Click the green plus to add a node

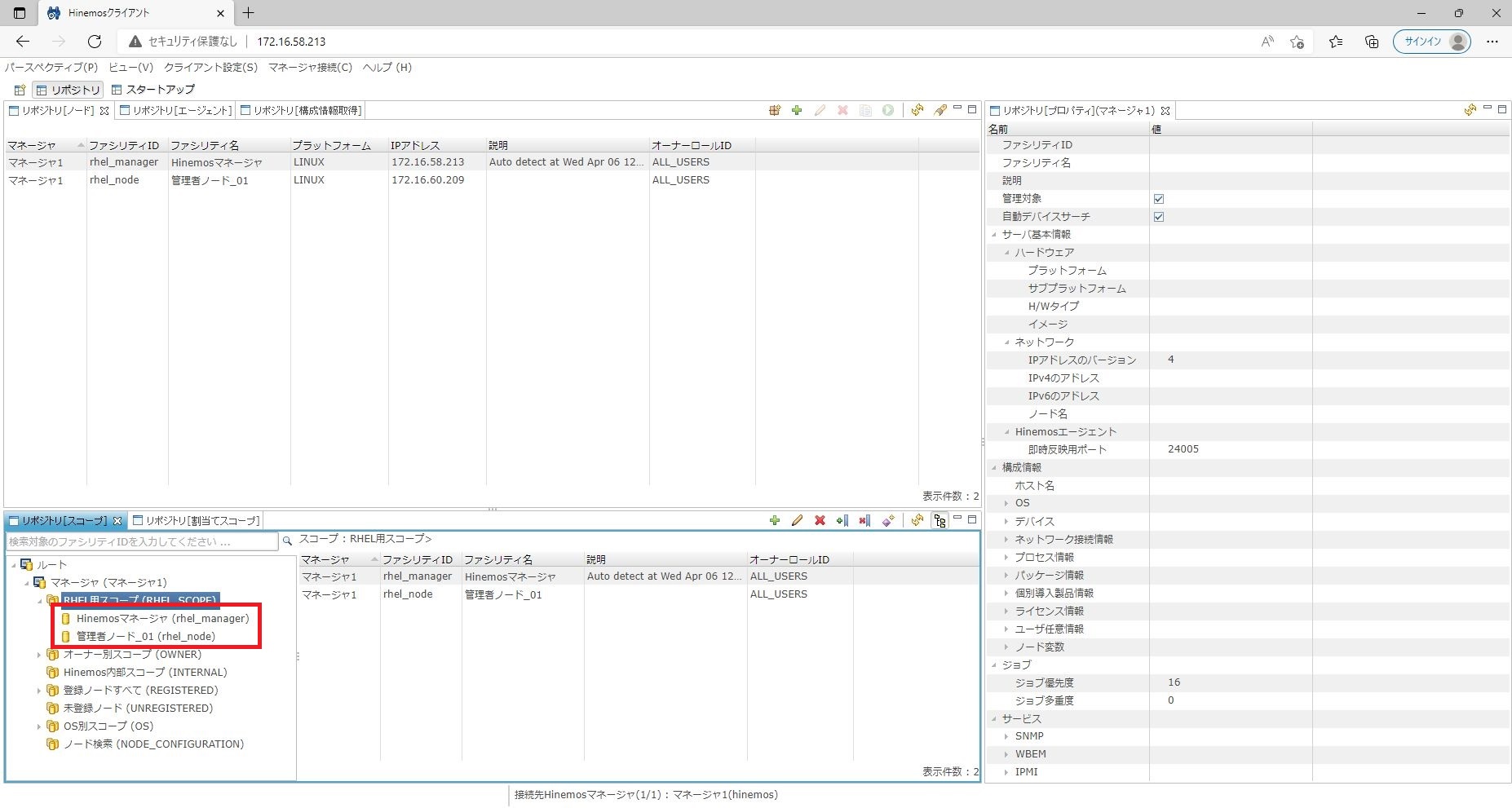[797, 110]
